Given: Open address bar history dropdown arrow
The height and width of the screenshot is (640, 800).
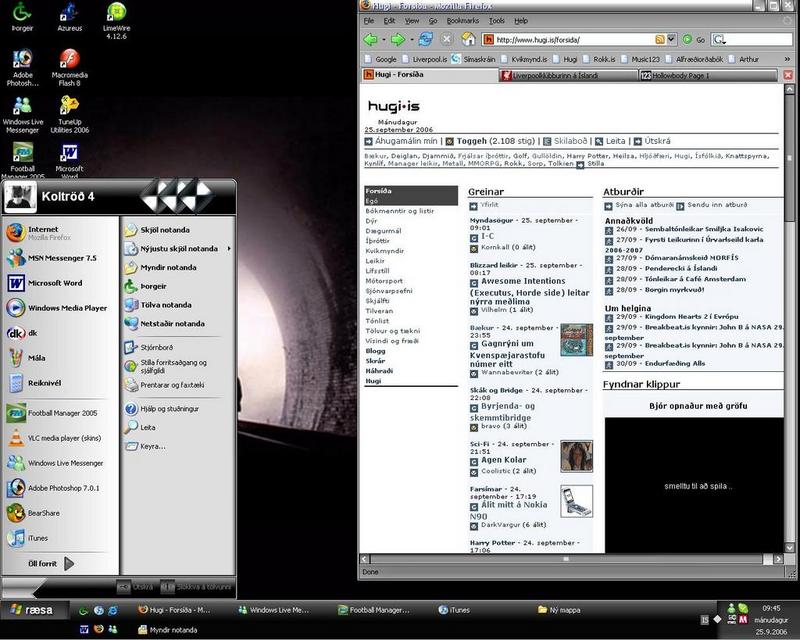Looking at the screenshot, I should [671, 39].
